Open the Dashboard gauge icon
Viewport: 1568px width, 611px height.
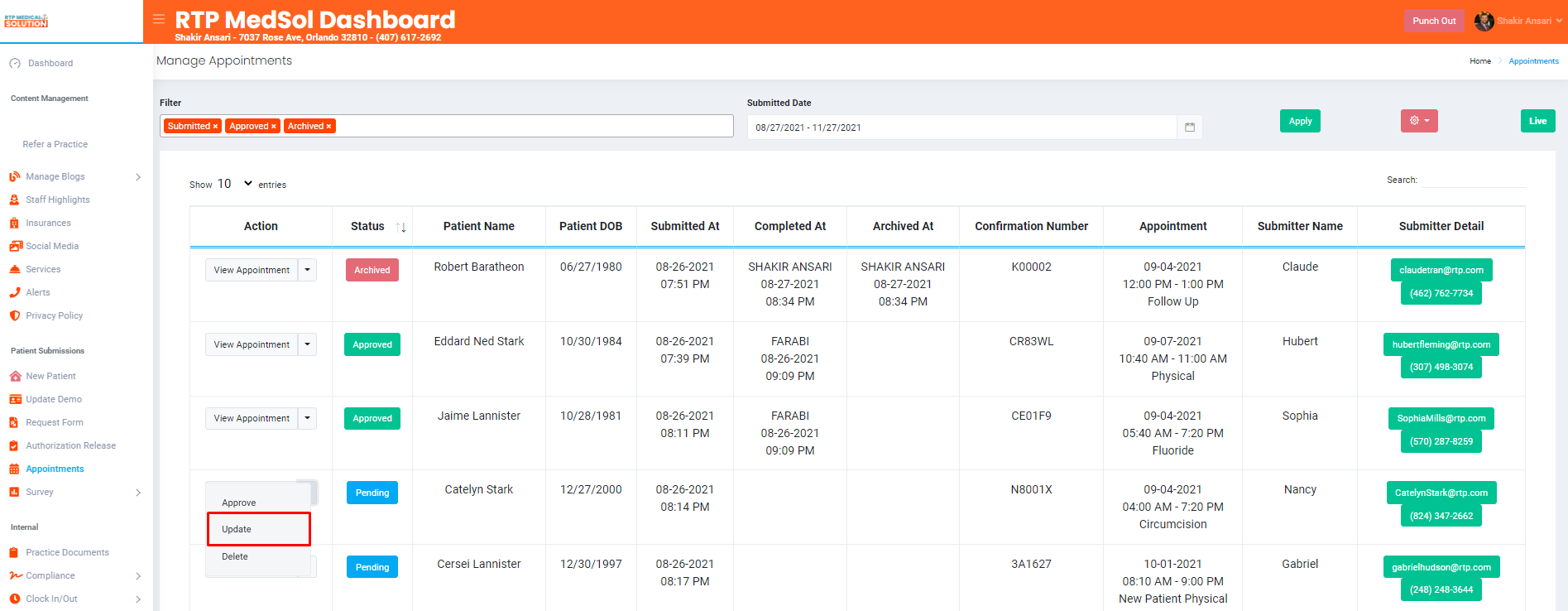(x=15, y=63)
